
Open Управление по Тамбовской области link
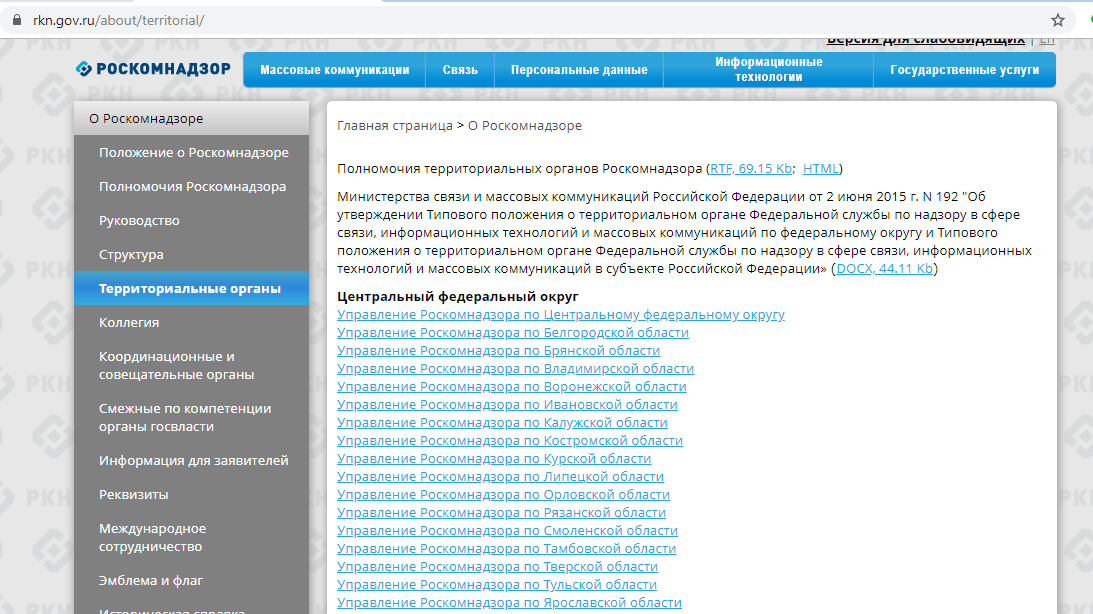[507, 549]
